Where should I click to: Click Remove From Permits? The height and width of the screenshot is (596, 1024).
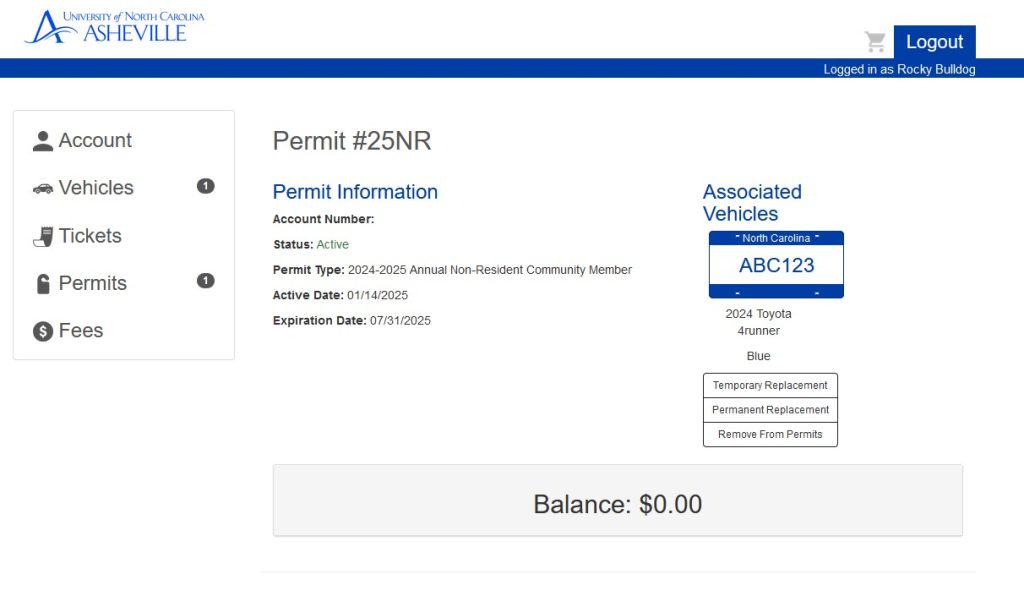[x=770, y=435]
